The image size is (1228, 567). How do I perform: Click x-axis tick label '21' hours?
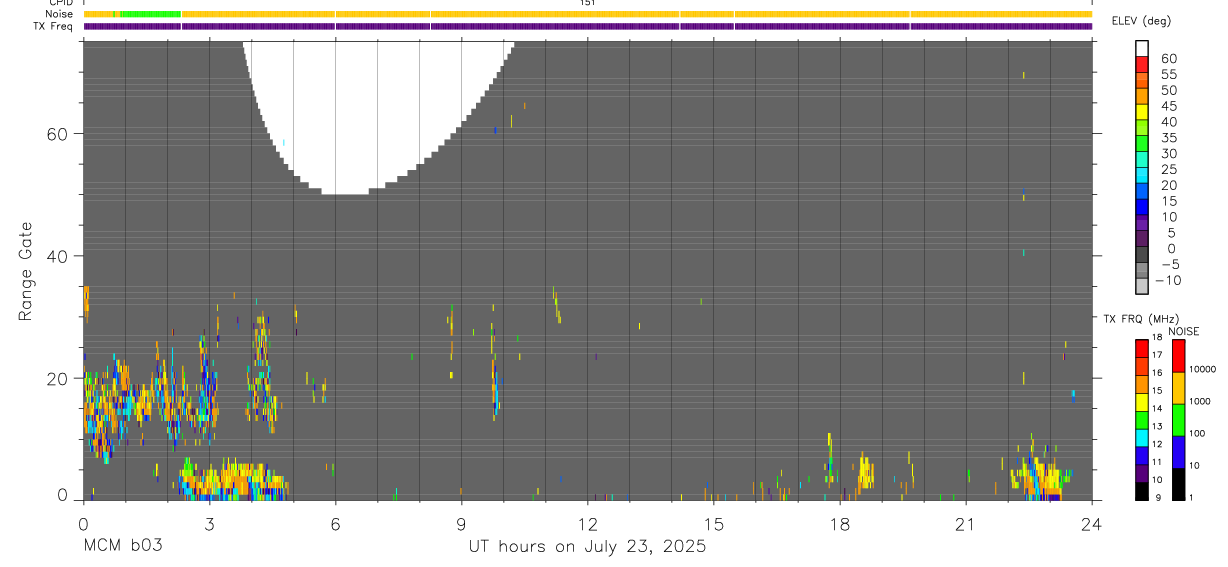click(965, 523)
